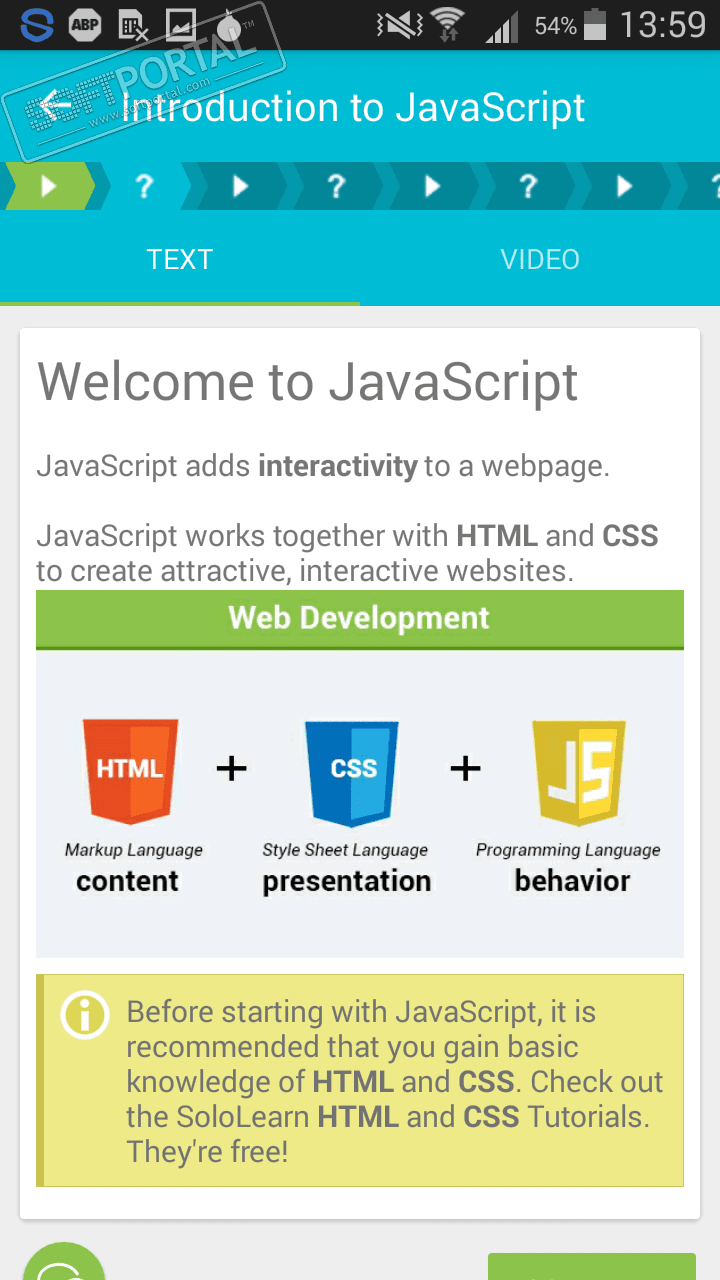Open the second question-mark quiz step

click(x=336, y=186)
